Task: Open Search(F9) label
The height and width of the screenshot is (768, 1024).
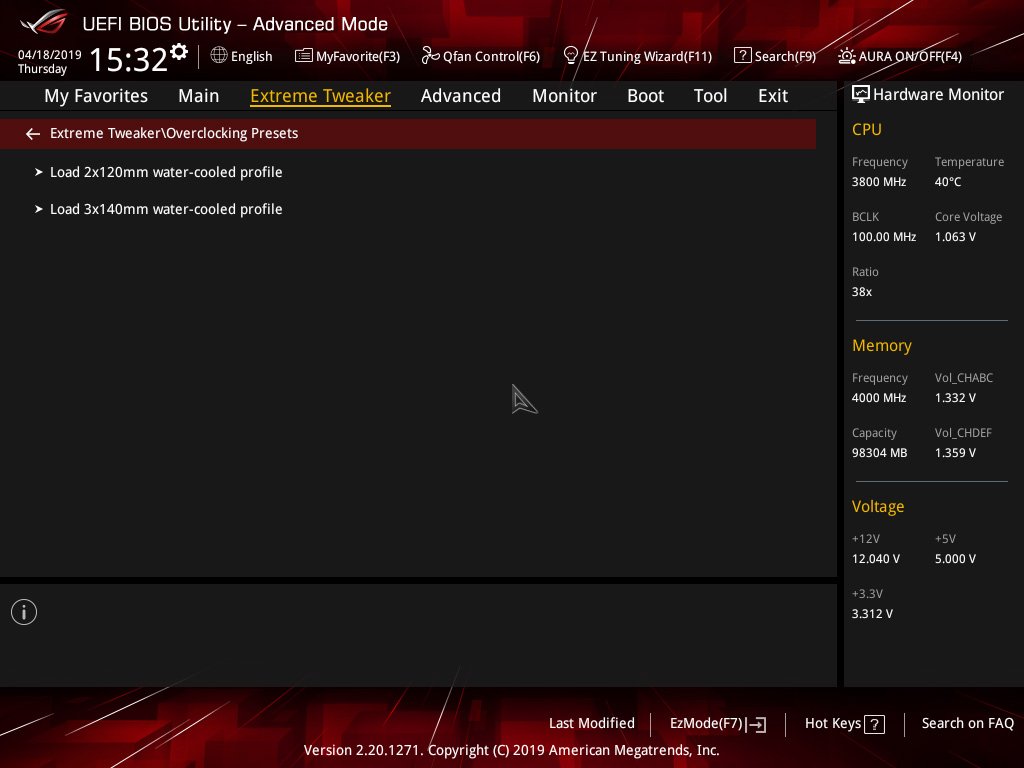Action: tap(785, 57)
